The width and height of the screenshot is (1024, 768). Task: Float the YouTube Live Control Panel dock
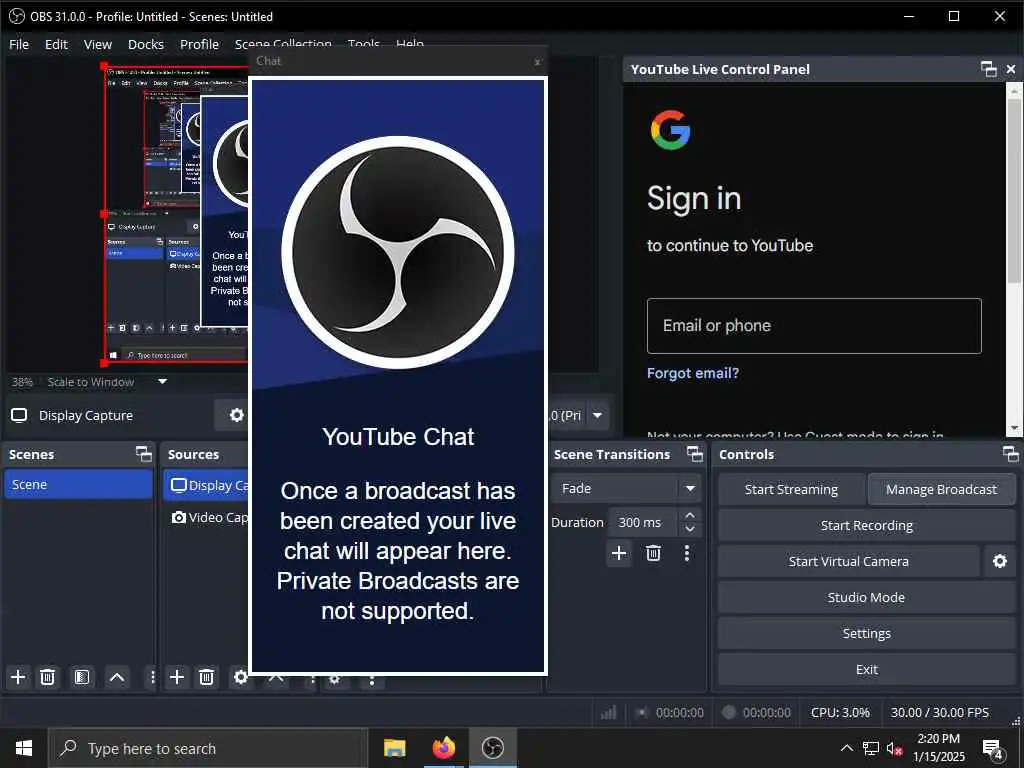989,69
